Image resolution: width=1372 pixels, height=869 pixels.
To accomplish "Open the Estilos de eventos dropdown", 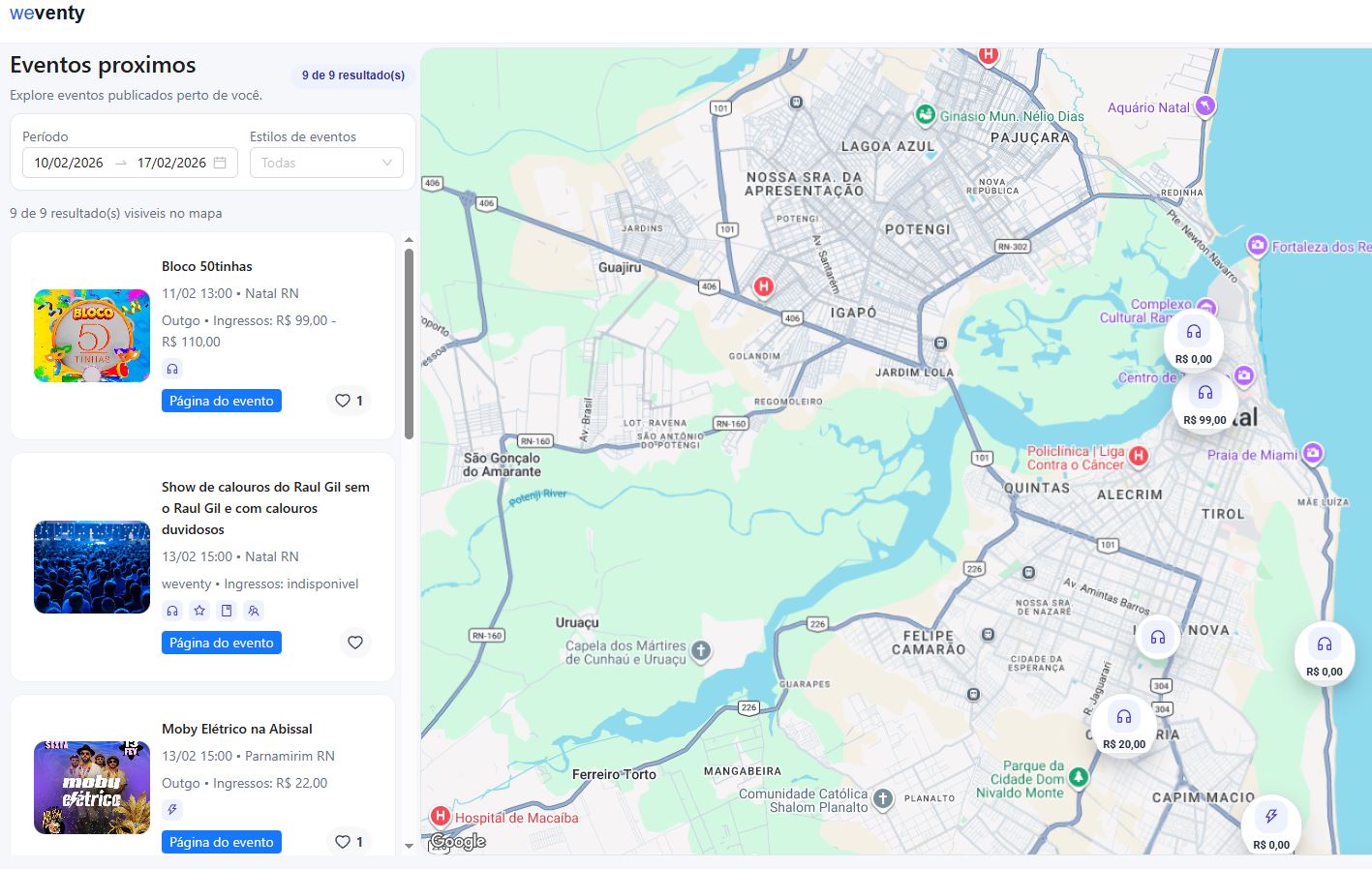I will coord(326,163).
